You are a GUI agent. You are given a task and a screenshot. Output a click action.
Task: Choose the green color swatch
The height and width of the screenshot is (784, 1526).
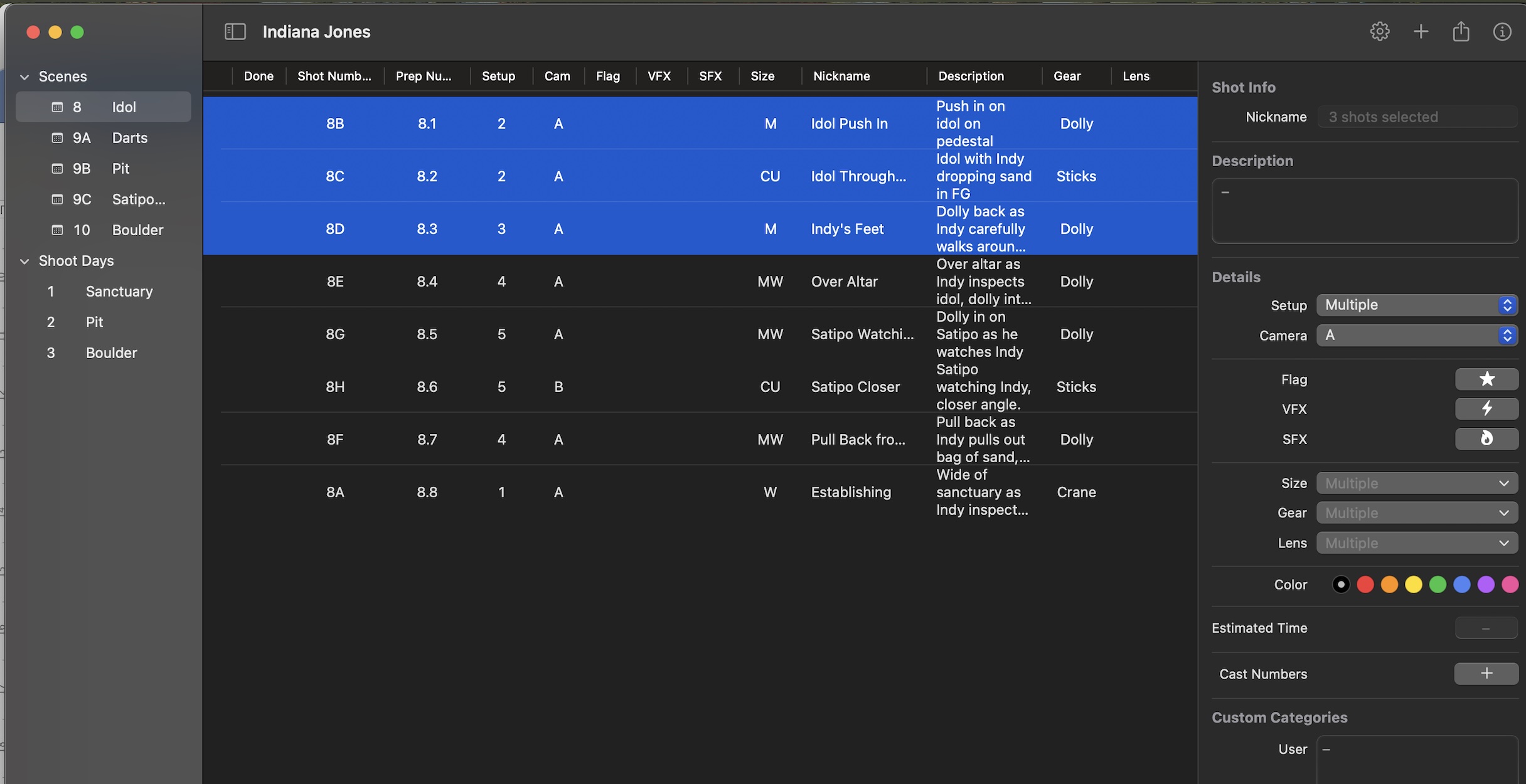(1438, 585)
